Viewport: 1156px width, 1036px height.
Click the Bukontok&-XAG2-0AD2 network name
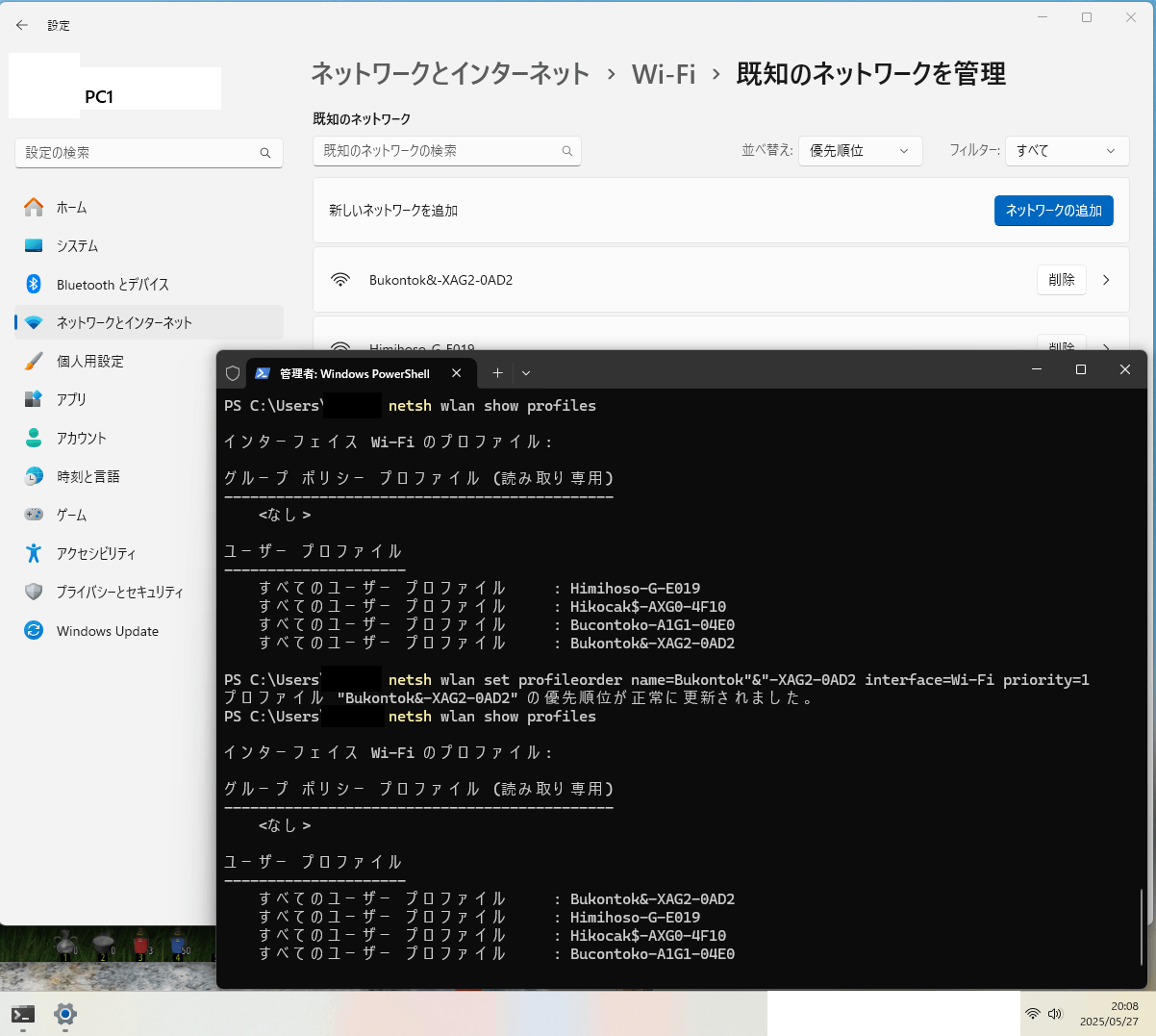[440, 280]
